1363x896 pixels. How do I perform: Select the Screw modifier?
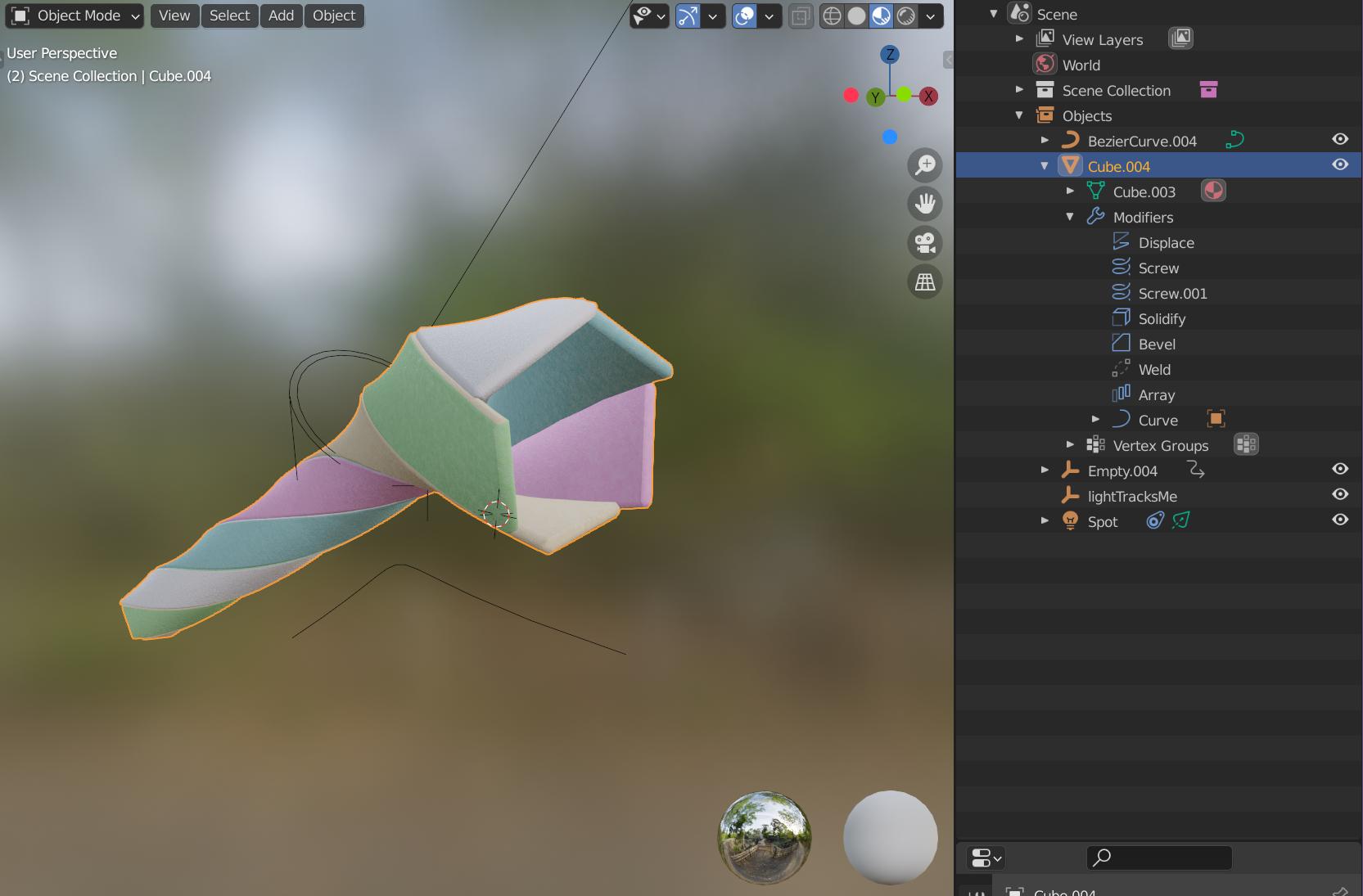pyautogui.click(x=1158, y=268)
